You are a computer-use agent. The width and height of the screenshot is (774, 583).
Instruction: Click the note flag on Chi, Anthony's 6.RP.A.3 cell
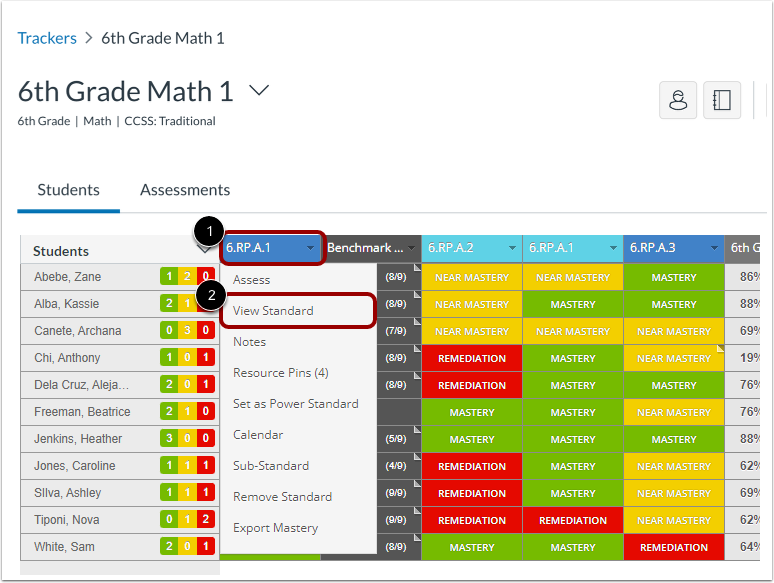720,349
